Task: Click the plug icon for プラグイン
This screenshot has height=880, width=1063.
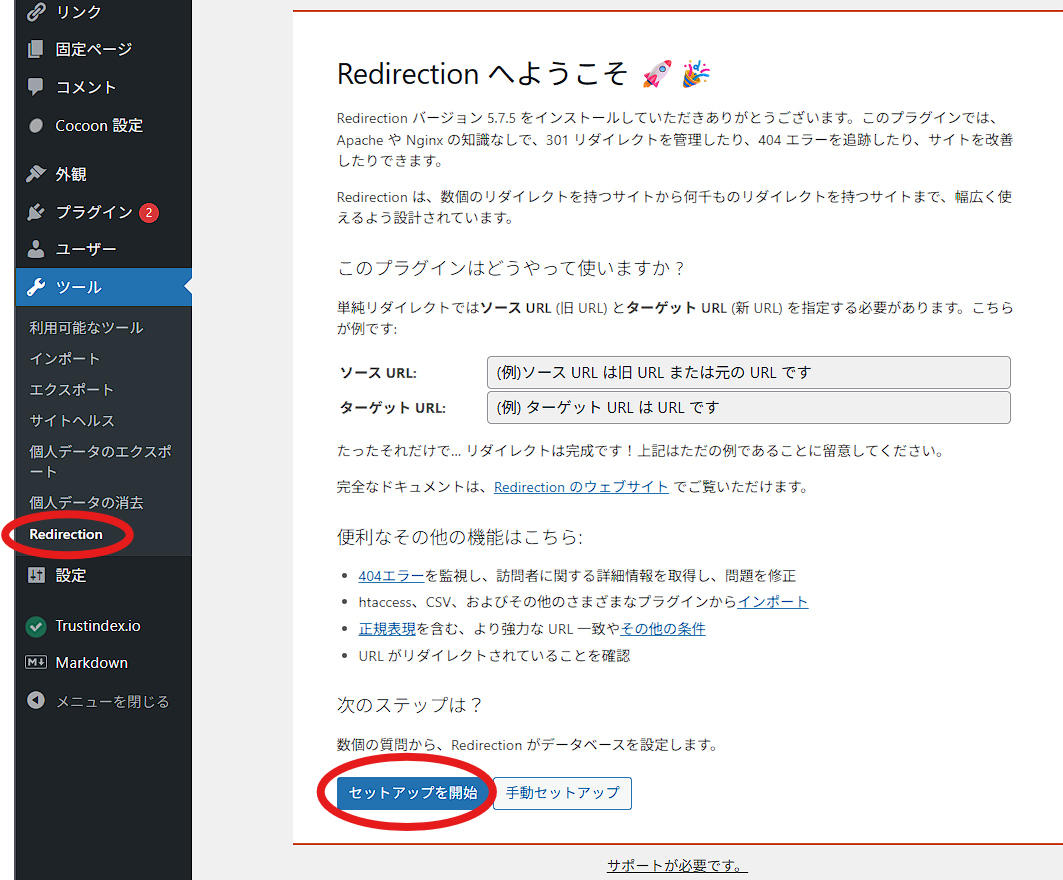Action: click(36, 212)
